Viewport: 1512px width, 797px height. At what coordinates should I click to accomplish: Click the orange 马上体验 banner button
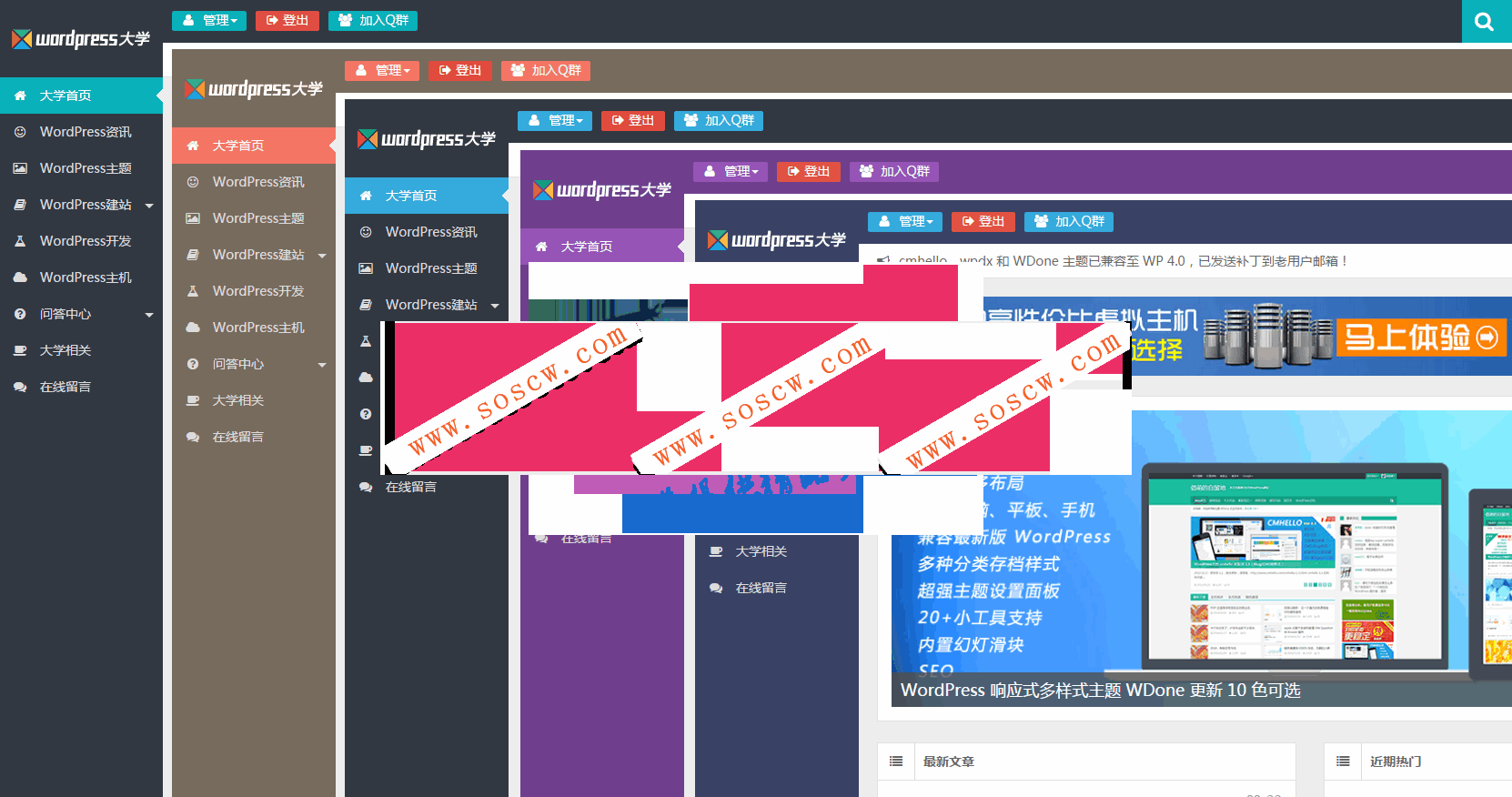(1421, 338)
